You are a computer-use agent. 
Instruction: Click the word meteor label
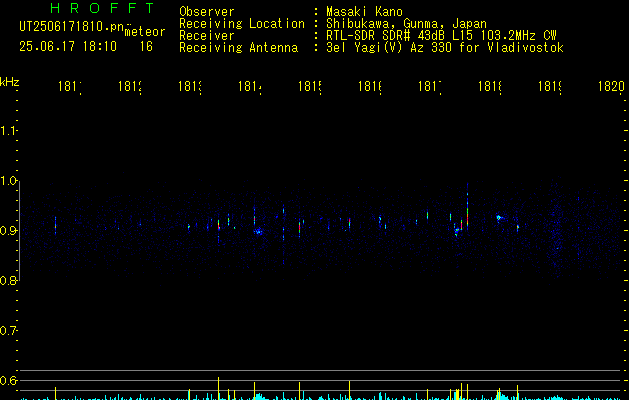[145, 32]
